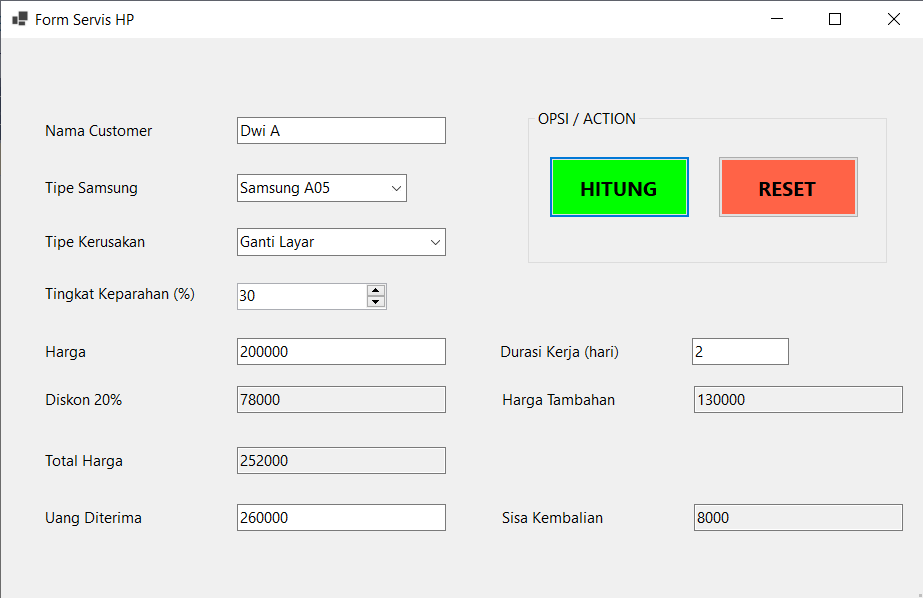Click the Harga Tambahan label

tap(558, 400)
